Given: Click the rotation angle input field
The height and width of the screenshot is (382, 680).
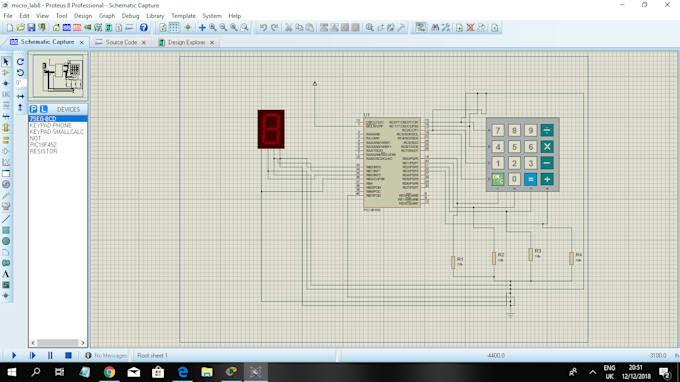Looking at the screenshot, I should (20, 82).
